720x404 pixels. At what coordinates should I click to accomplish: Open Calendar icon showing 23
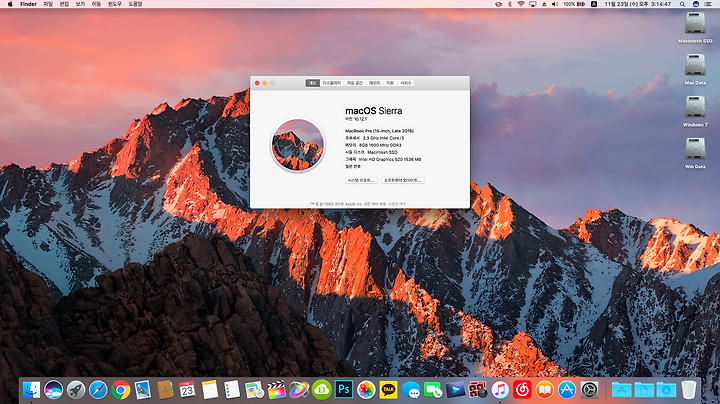pos(187,390)
